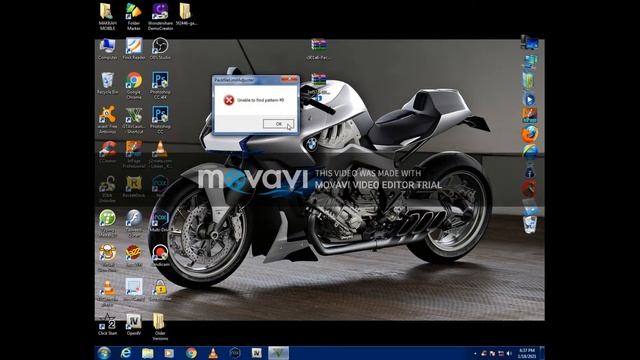Viewport: 640px width, 360px height.
Task: Select the plain Photoshop CC shortcut
Action: click(160, 120)
